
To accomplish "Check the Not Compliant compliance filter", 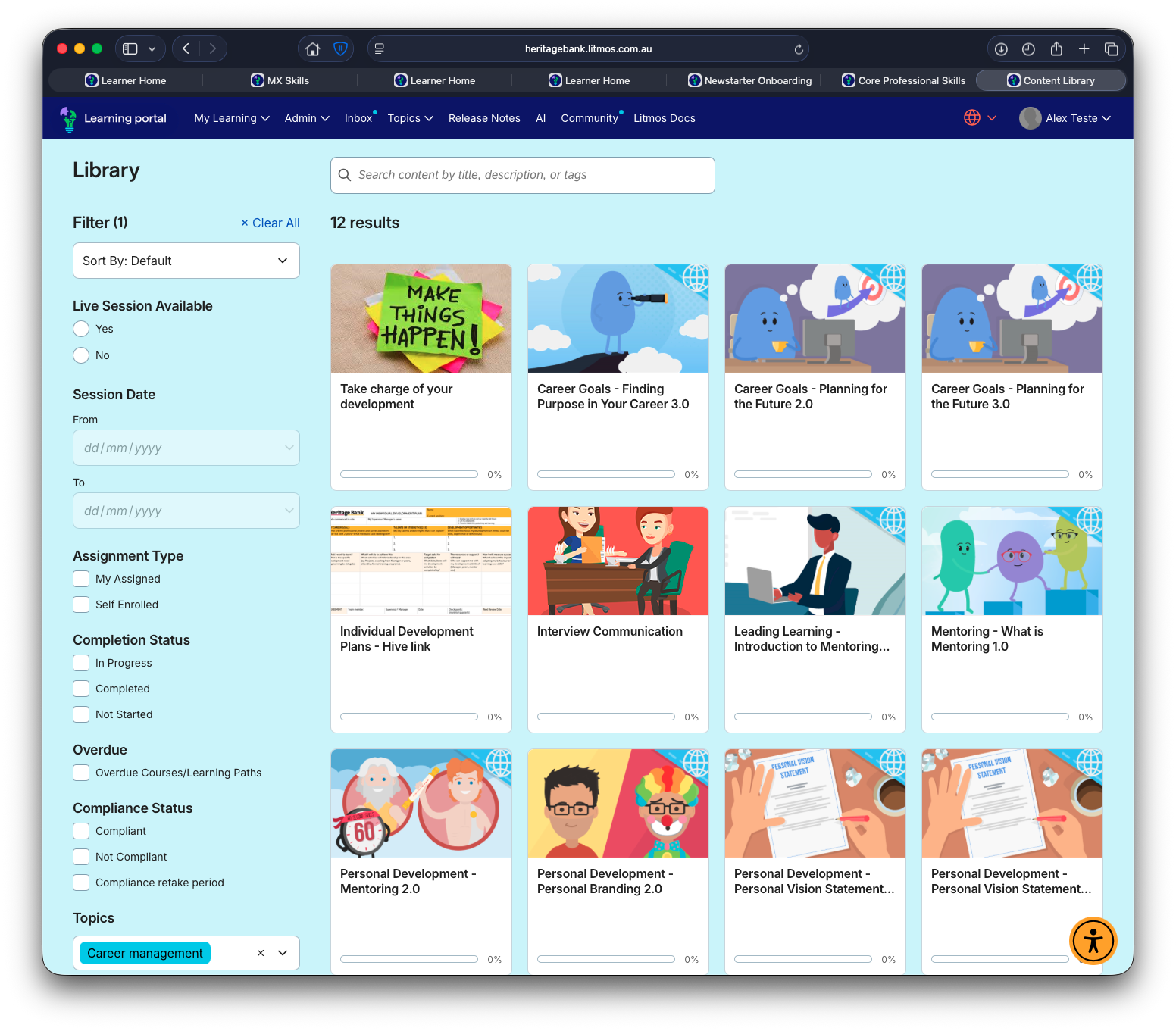I will [81, 857].
